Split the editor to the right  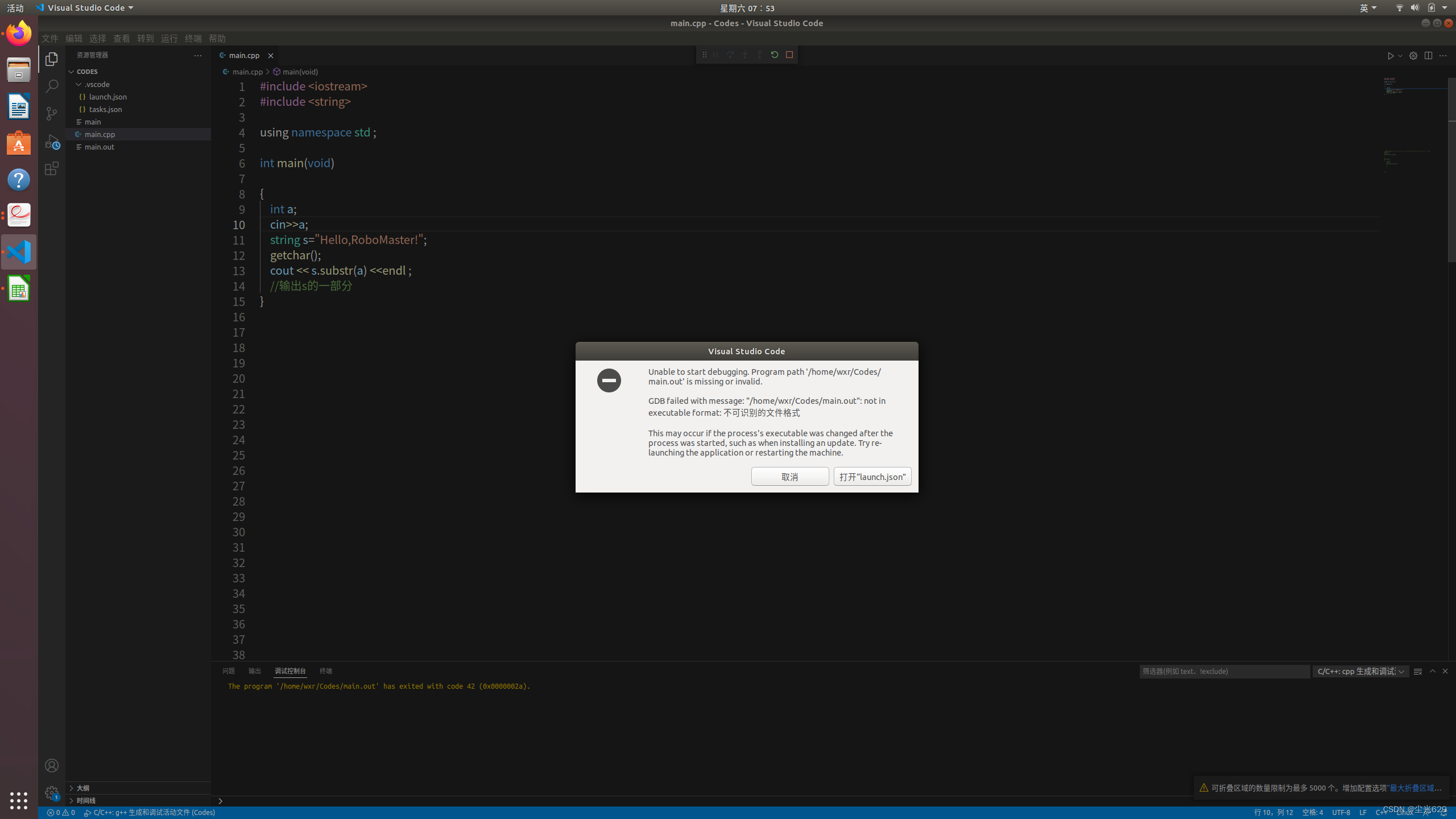click(1428, 56)
